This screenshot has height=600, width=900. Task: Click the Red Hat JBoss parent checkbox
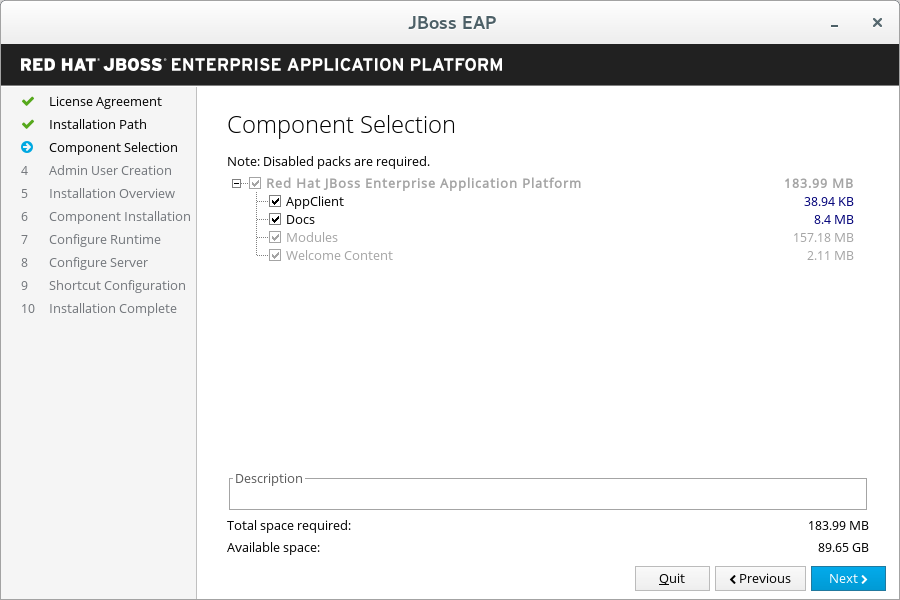coord(254,183)
